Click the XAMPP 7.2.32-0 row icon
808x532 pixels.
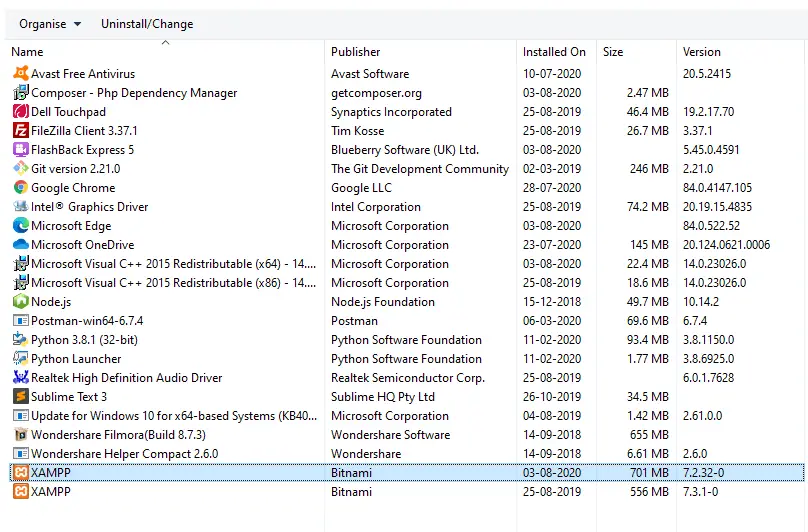point(21,473)
